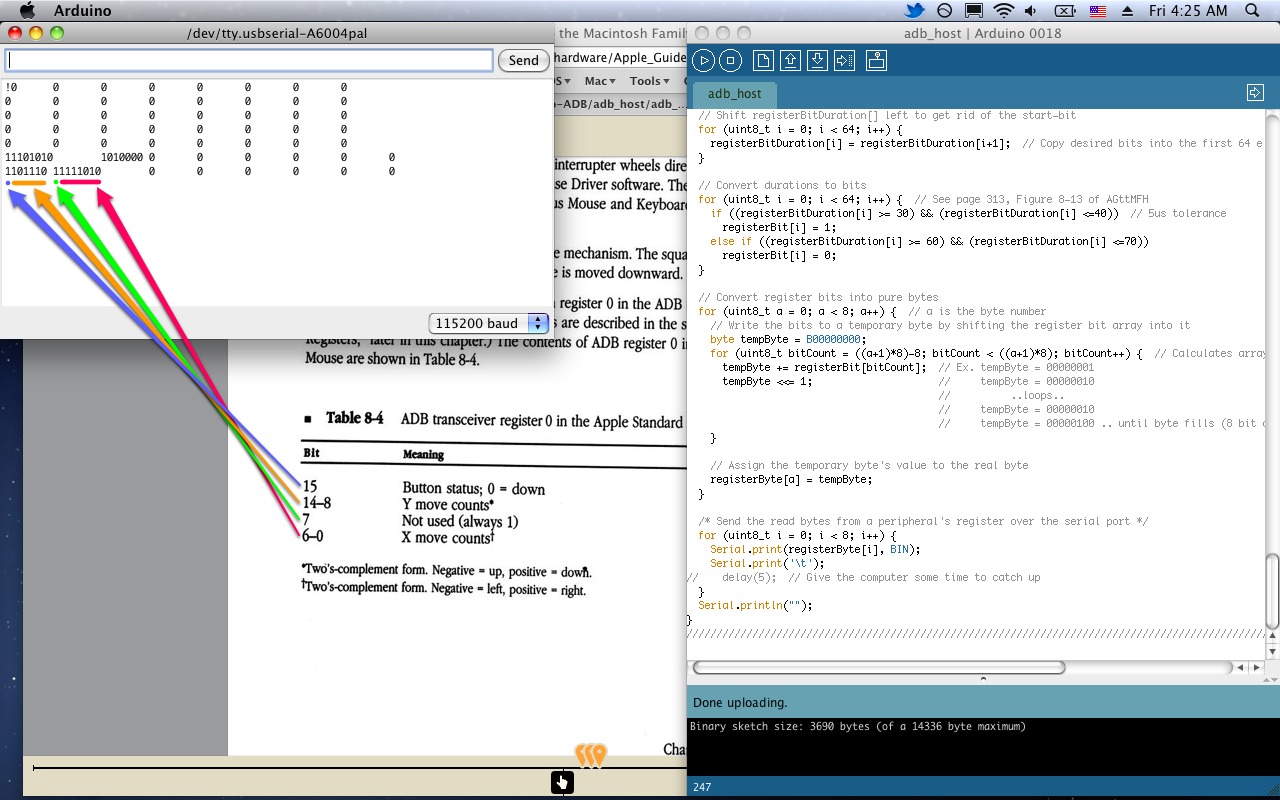This screenshot has height=800, width=1280.
Task: Open the tab menu arrow at the tab bar's right
Action: point(1255,93)
